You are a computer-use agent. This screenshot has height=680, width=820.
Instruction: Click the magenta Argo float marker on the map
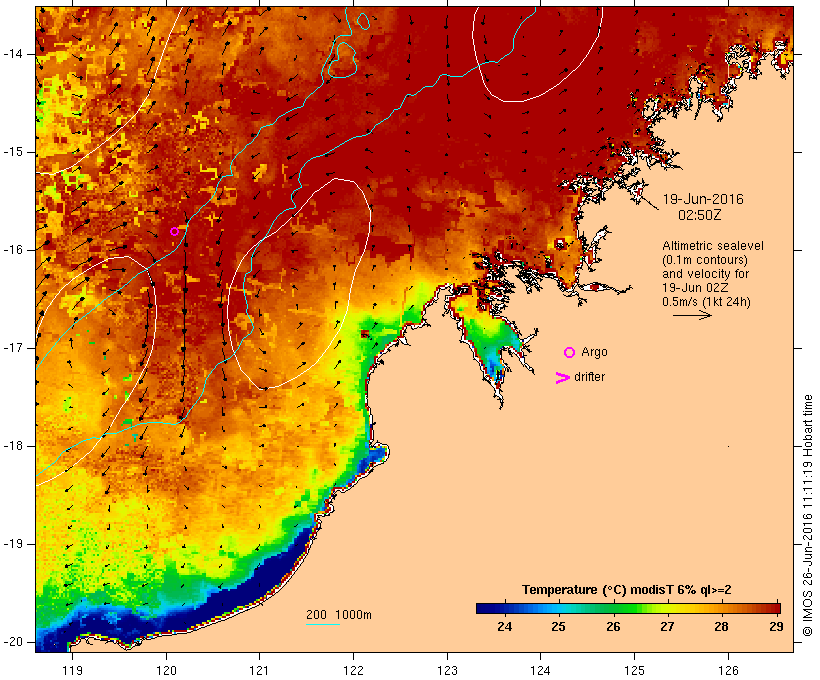point(175,231)
